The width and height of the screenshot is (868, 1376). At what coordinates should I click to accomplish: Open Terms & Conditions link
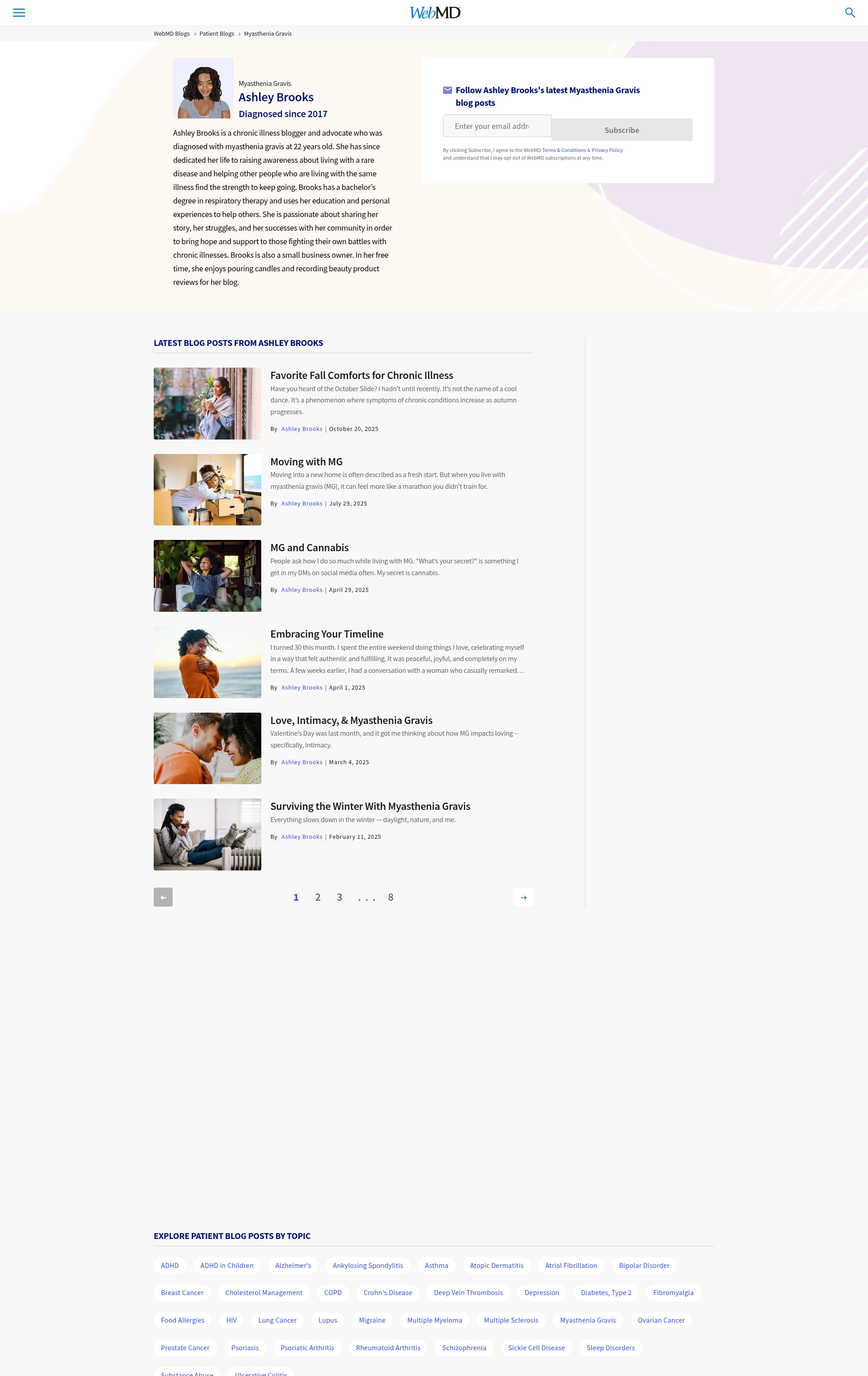click(564, 150)
